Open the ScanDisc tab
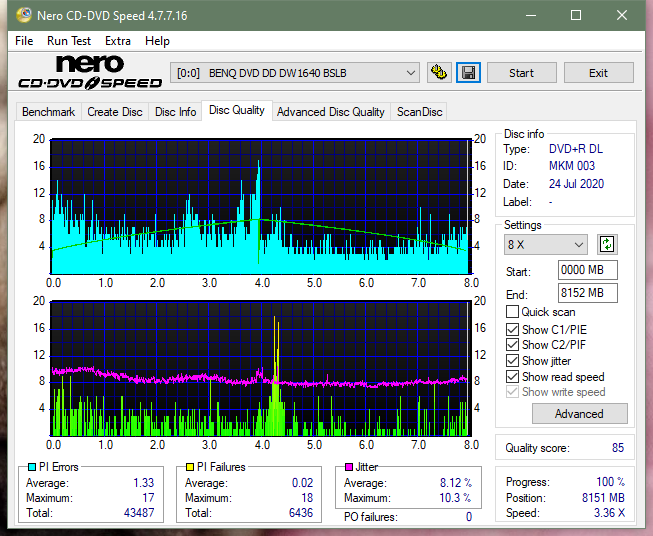The height and width of the screenshot is (536, 653). tap(419, 112)
